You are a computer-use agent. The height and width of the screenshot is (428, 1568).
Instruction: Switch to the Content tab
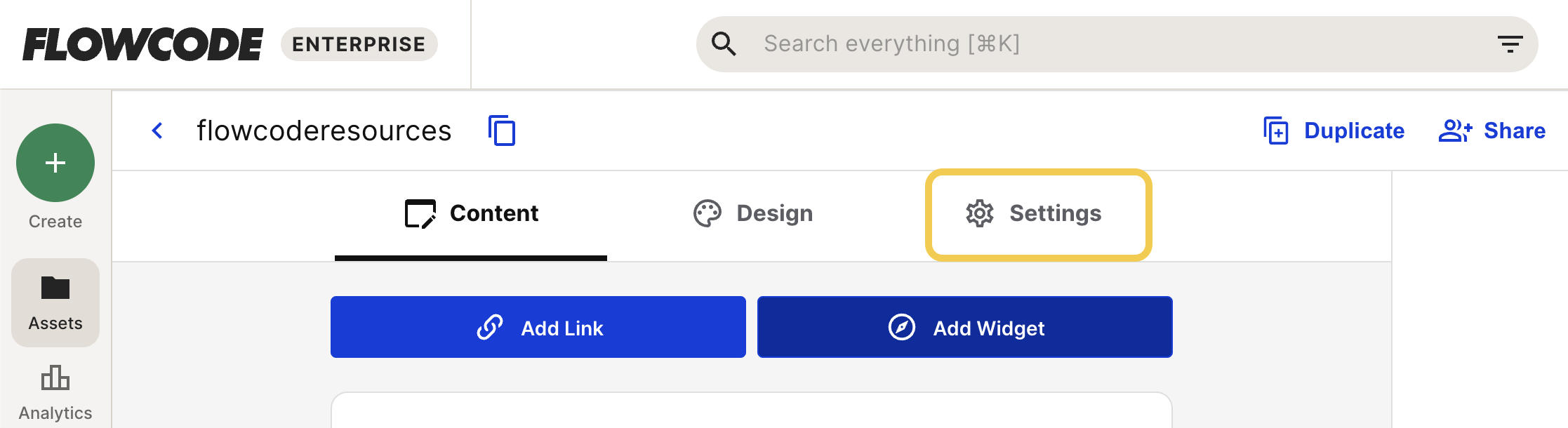tap(471, 213)
